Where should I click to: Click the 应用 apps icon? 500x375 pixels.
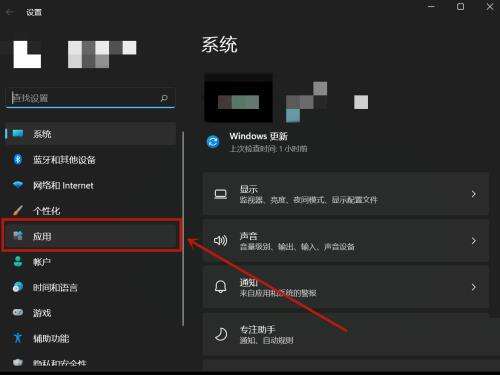tap(18, 235)
